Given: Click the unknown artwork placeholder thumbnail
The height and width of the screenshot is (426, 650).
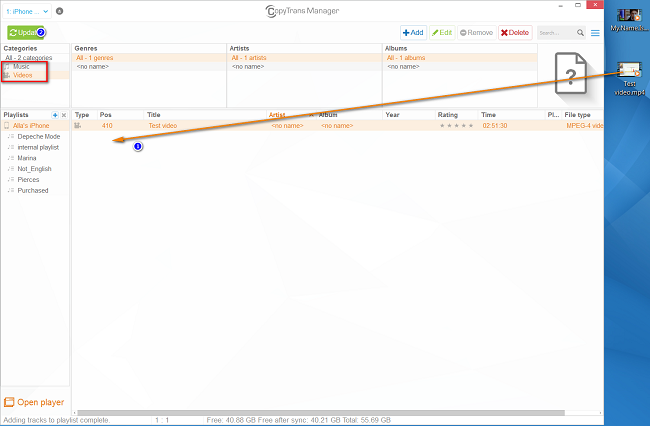Looking at the screenshot, I should coord(570,73).
